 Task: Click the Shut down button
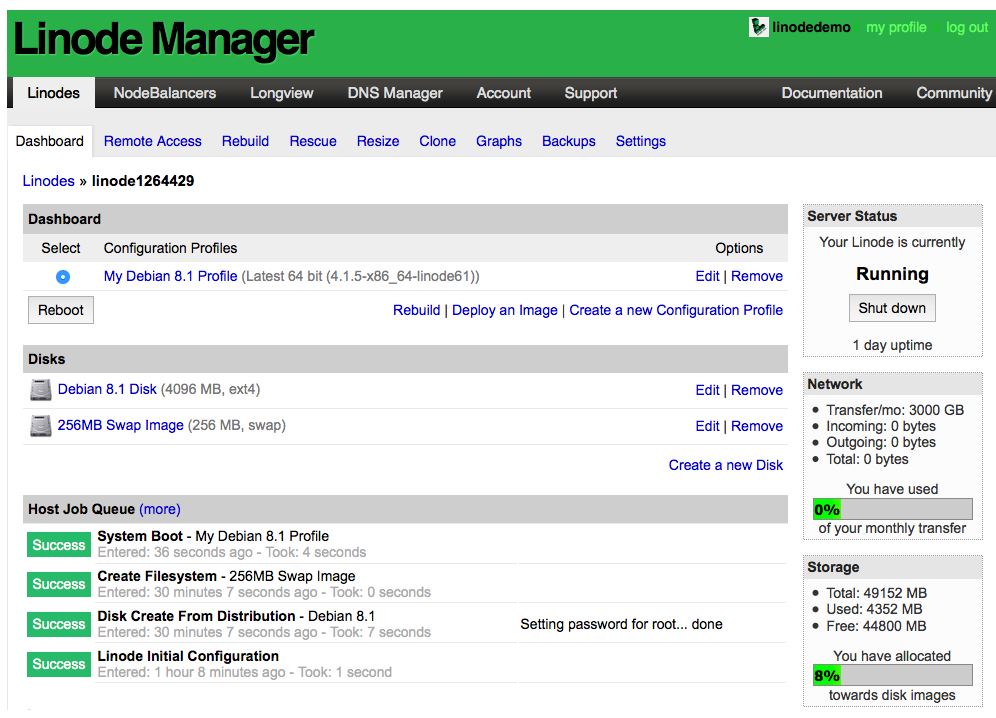pyautogui.click(x=892, y=308)
